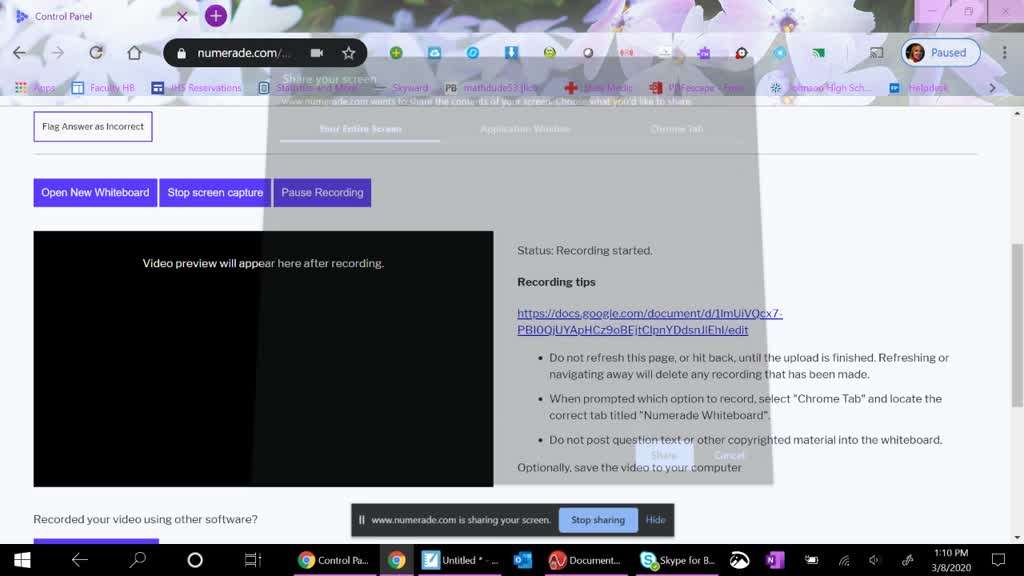Open the Windows notification center icon
Viewport: 1024px width, 576px height.
997,560
